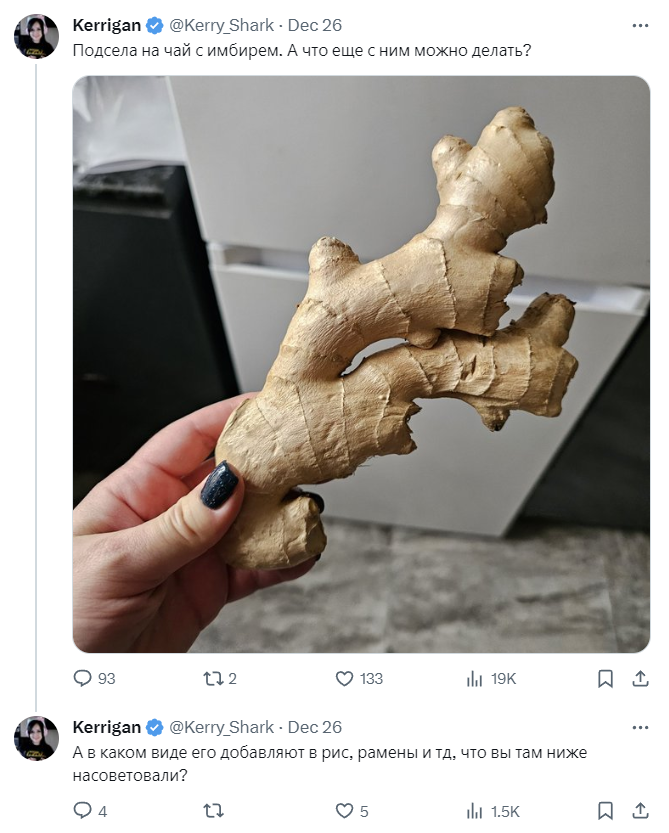Bookmark the first tweet with ginger photo
Viewport: 669px width, 833px height.
click(x=605, y=678)
